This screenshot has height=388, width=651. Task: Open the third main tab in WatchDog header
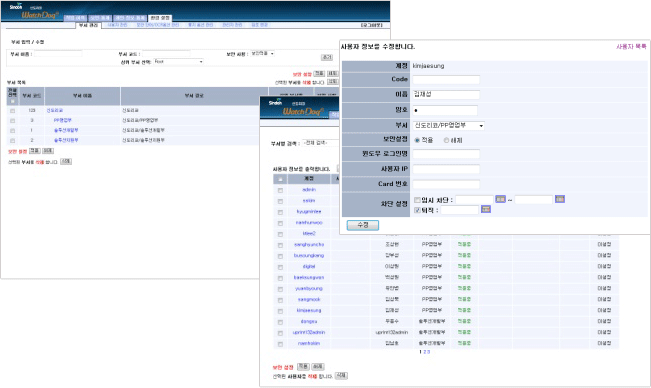[x=130, y=18]
